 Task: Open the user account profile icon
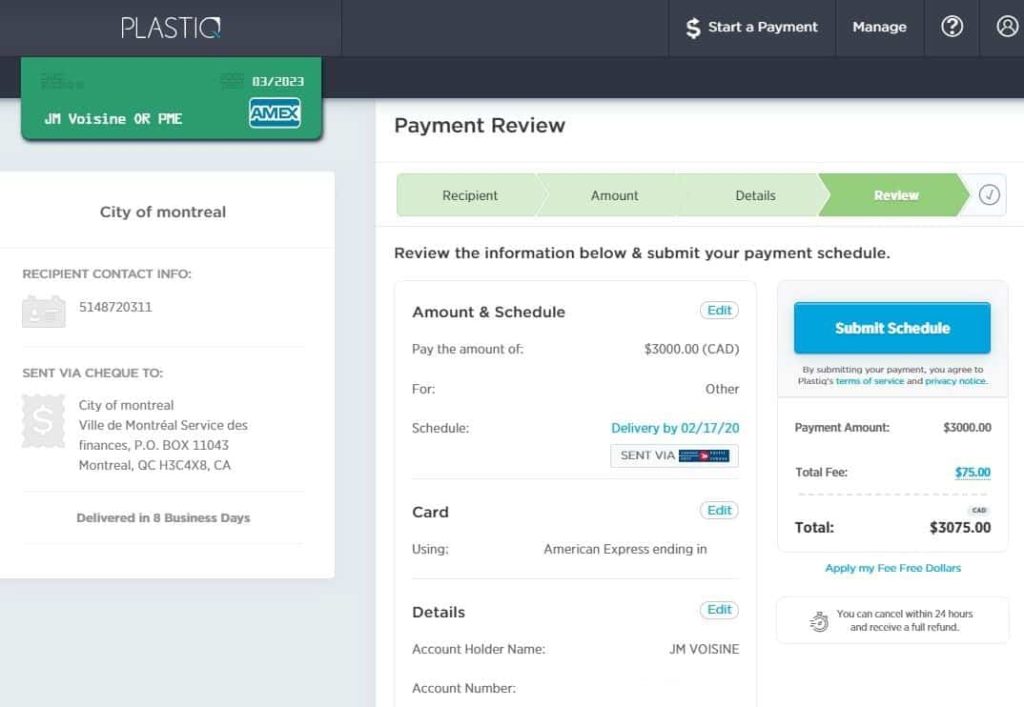tap(1006, 27)
